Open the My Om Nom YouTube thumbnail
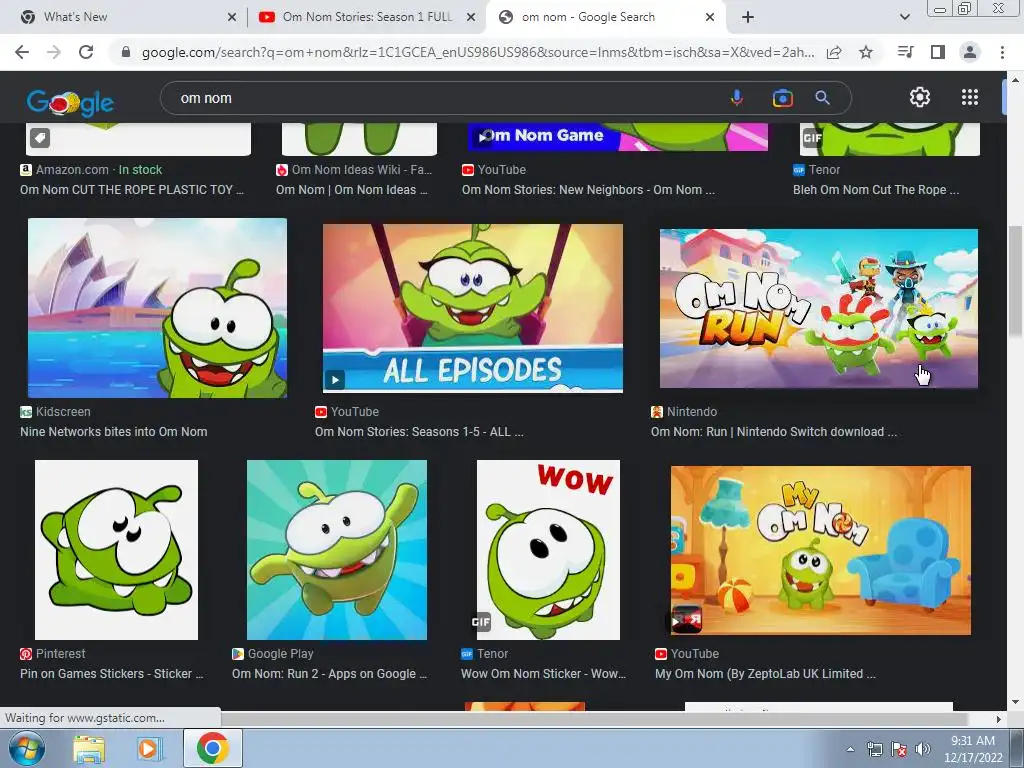The width and height of the screenshot is (1024, 768). [x=821, y=550]
